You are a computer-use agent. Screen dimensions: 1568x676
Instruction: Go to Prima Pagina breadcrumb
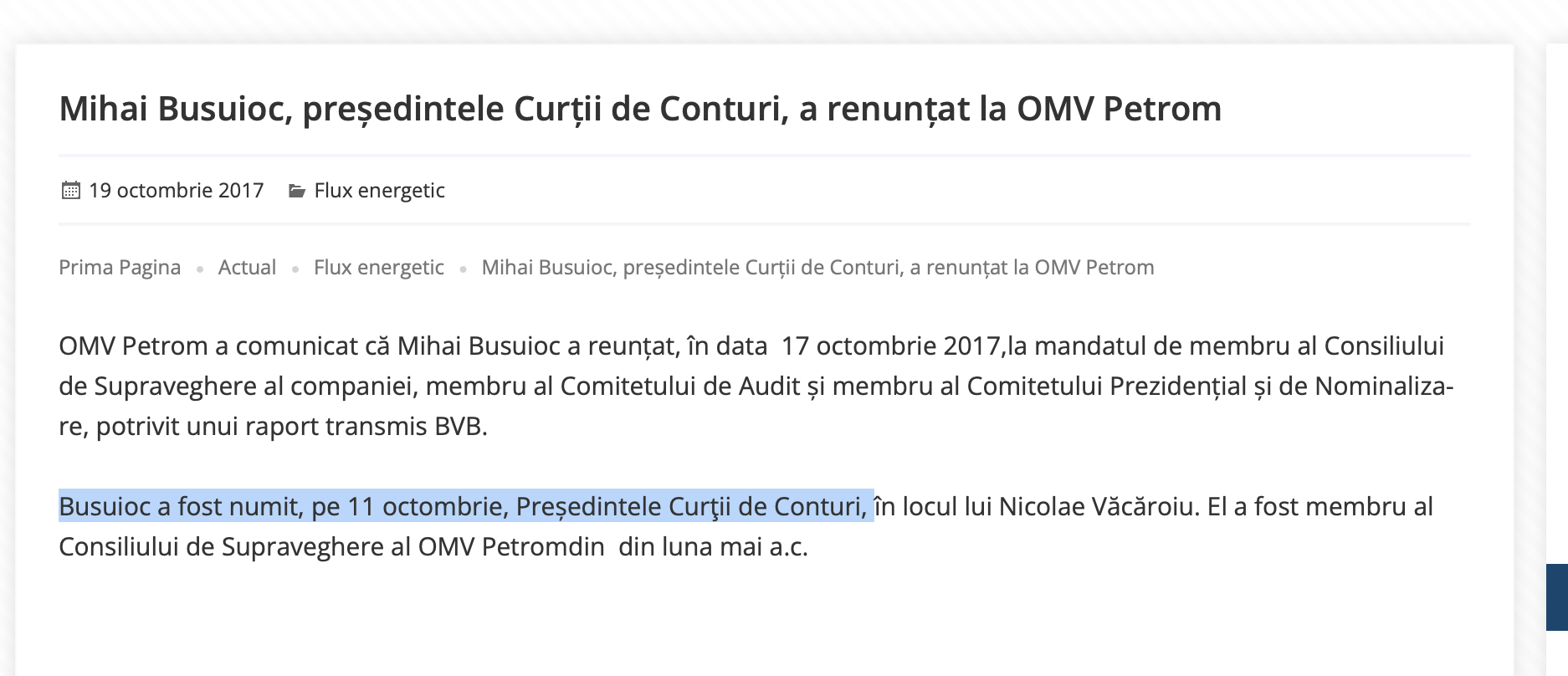(120, 268)
